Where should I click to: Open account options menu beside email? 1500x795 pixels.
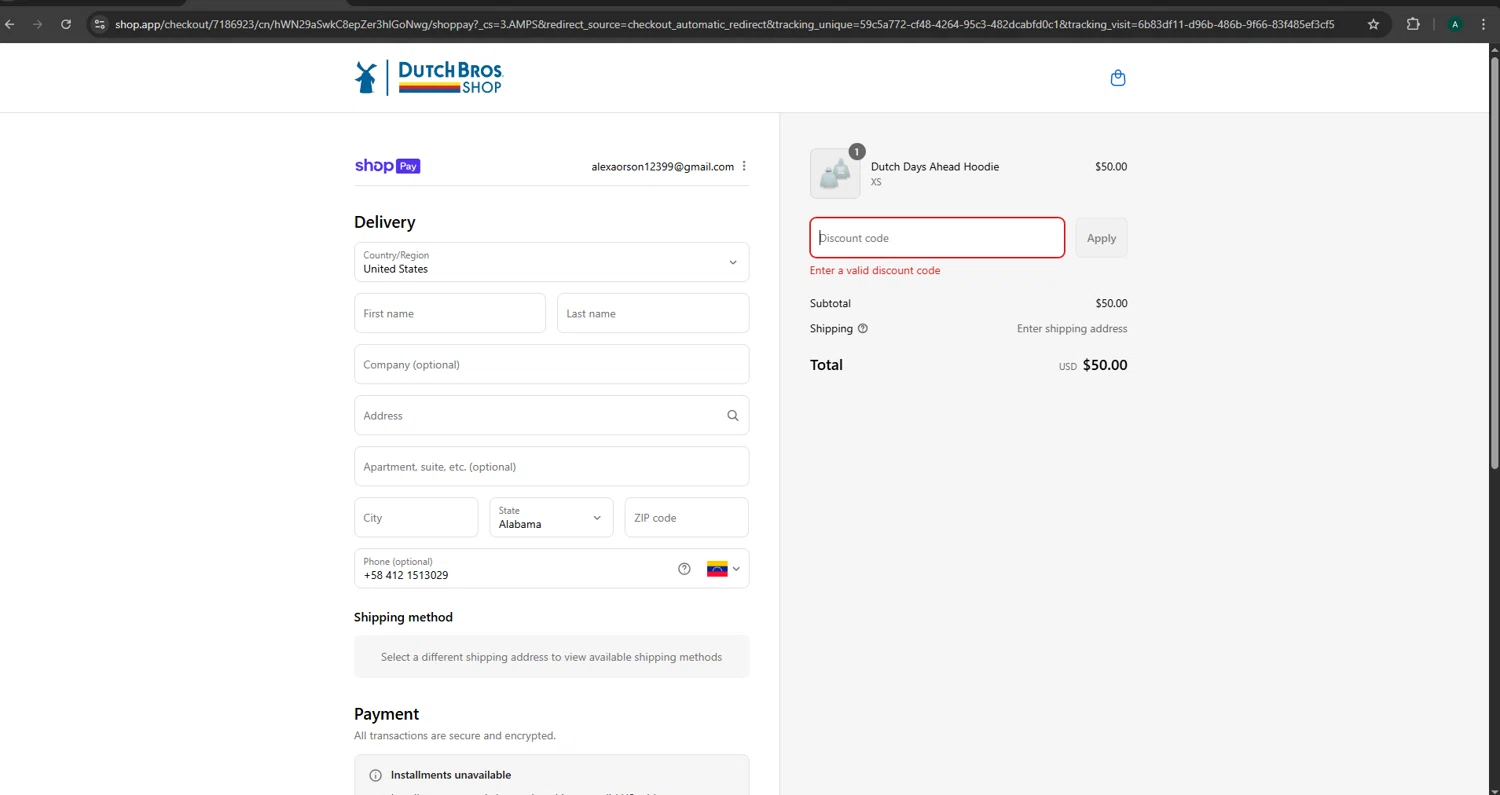744,166
